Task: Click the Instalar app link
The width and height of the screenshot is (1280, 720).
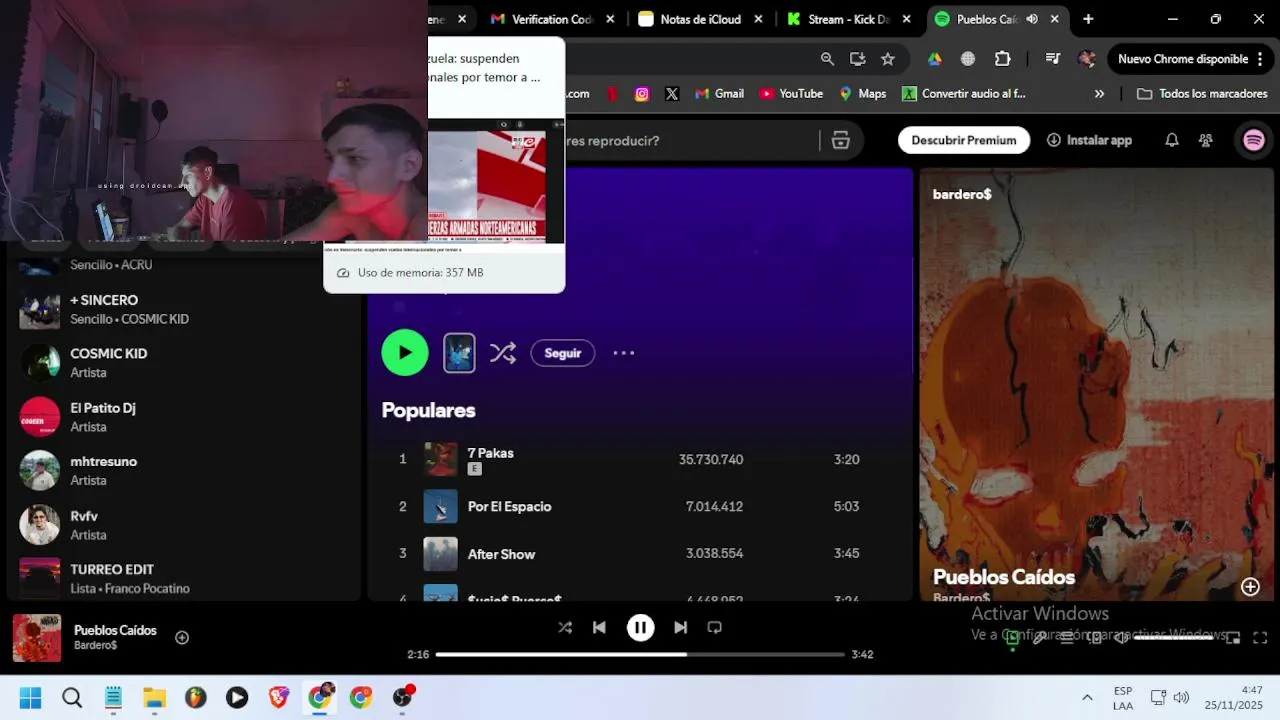Action: pos(1089,140)
